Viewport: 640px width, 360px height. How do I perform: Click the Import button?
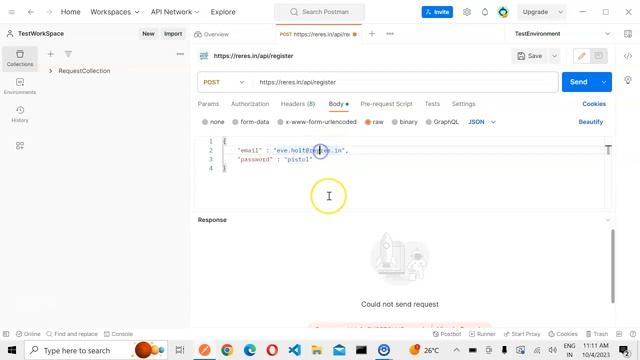point(173,34)
